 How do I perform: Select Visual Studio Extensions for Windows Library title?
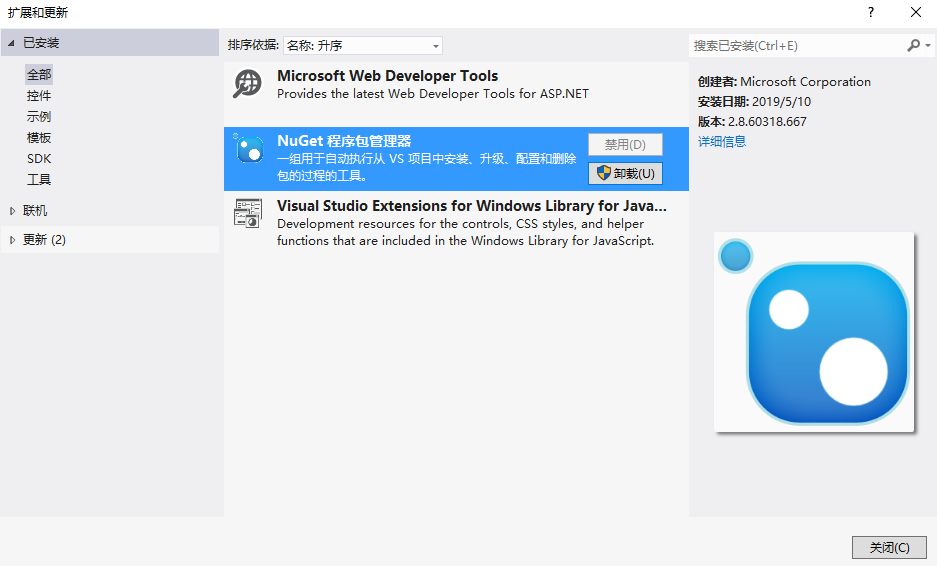click(x=471, y=206)
